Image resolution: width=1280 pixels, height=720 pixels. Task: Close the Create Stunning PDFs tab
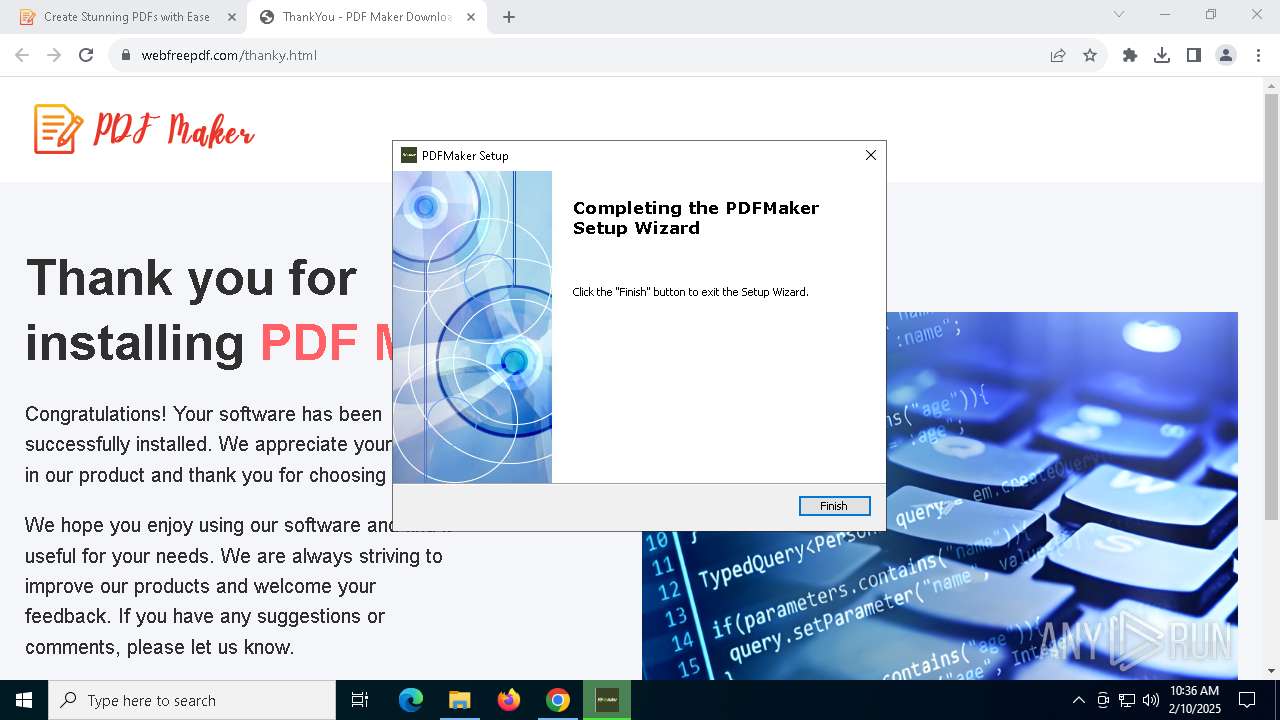231,17
